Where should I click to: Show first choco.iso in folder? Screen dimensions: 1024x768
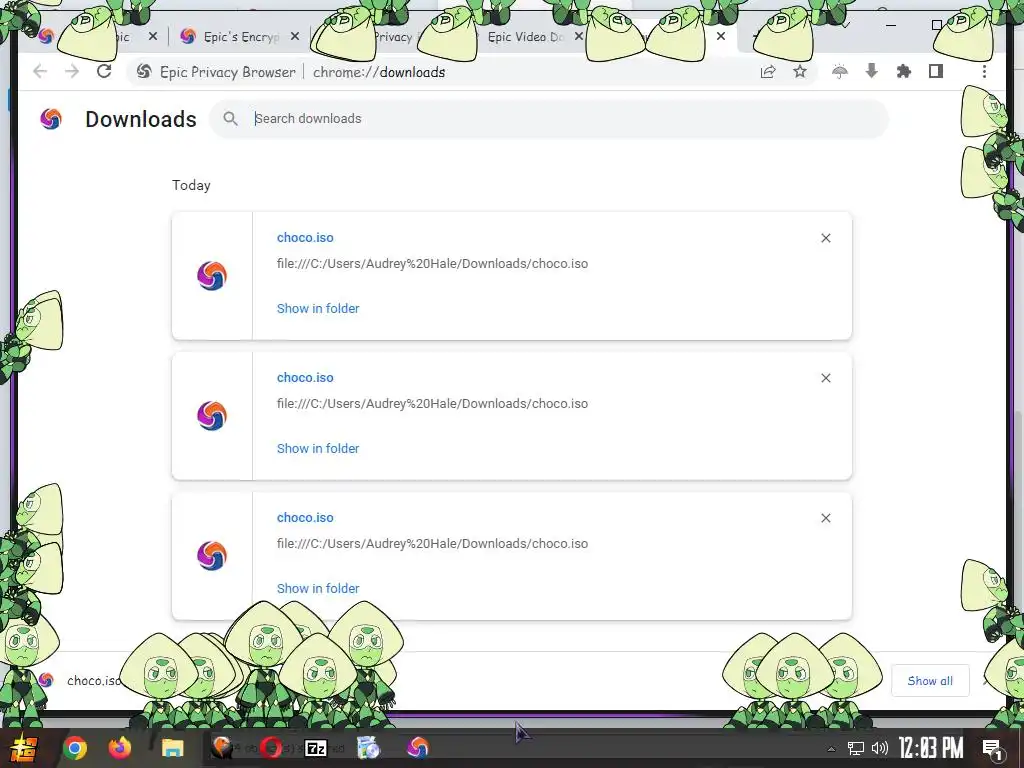318,308
